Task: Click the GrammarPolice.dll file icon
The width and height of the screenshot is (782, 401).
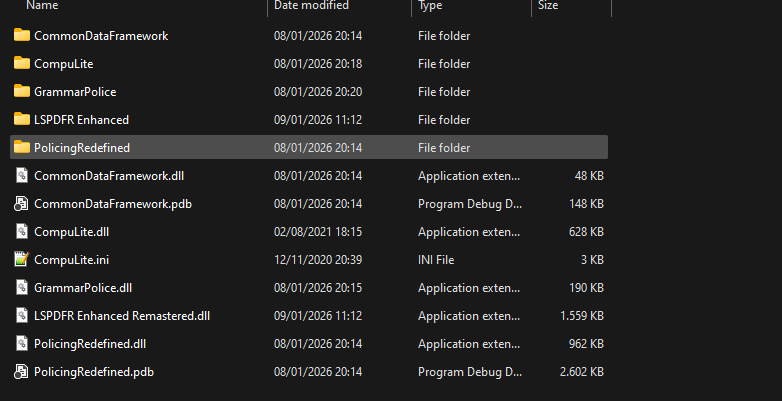Action: tap(21, 287)
